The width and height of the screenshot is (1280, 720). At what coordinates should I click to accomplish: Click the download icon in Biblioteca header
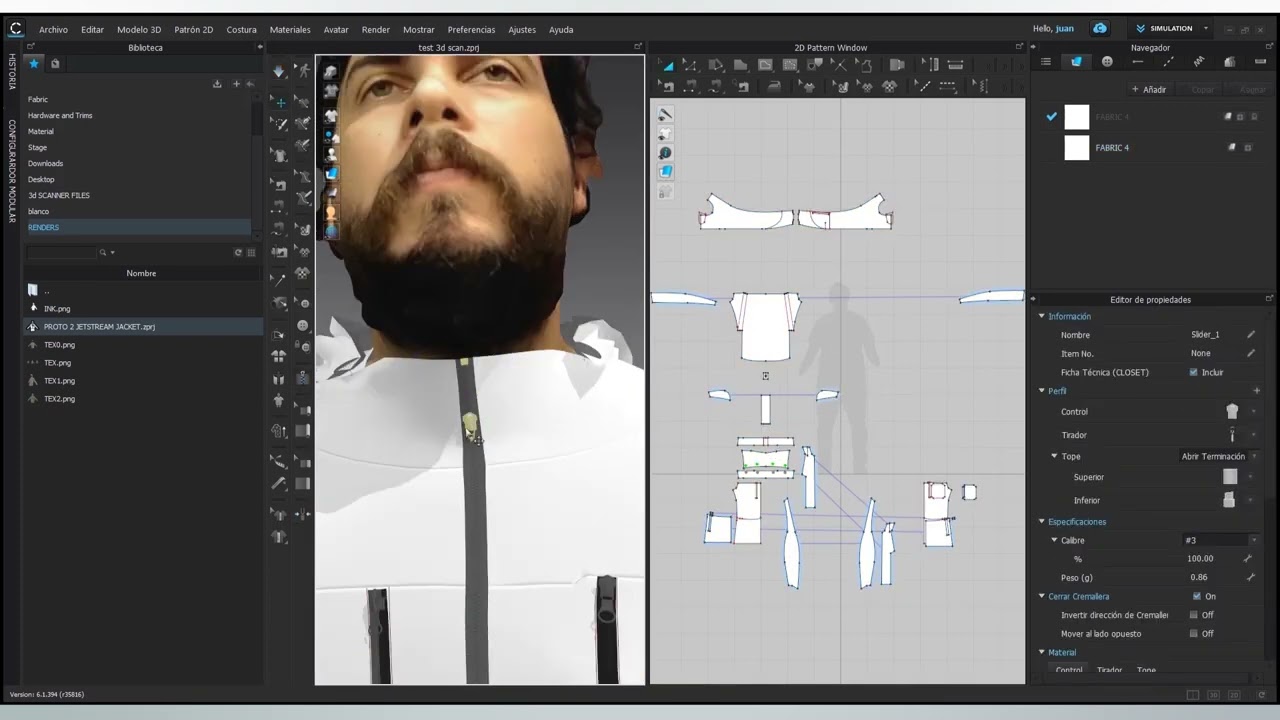tap(217, 84)
